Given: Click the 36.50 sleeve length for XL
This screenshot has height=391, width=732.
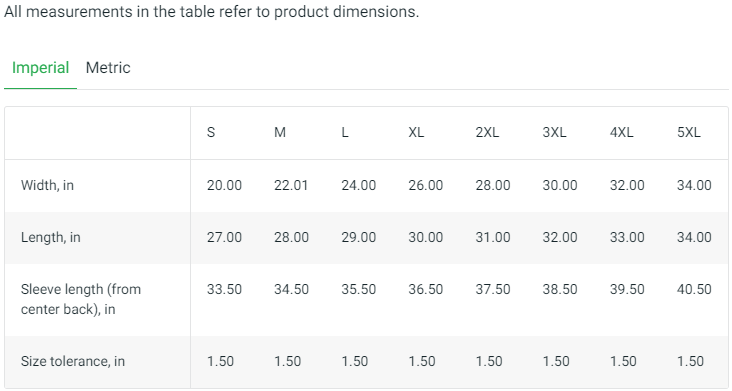Looking at the screenshot, I should point(425,289).
